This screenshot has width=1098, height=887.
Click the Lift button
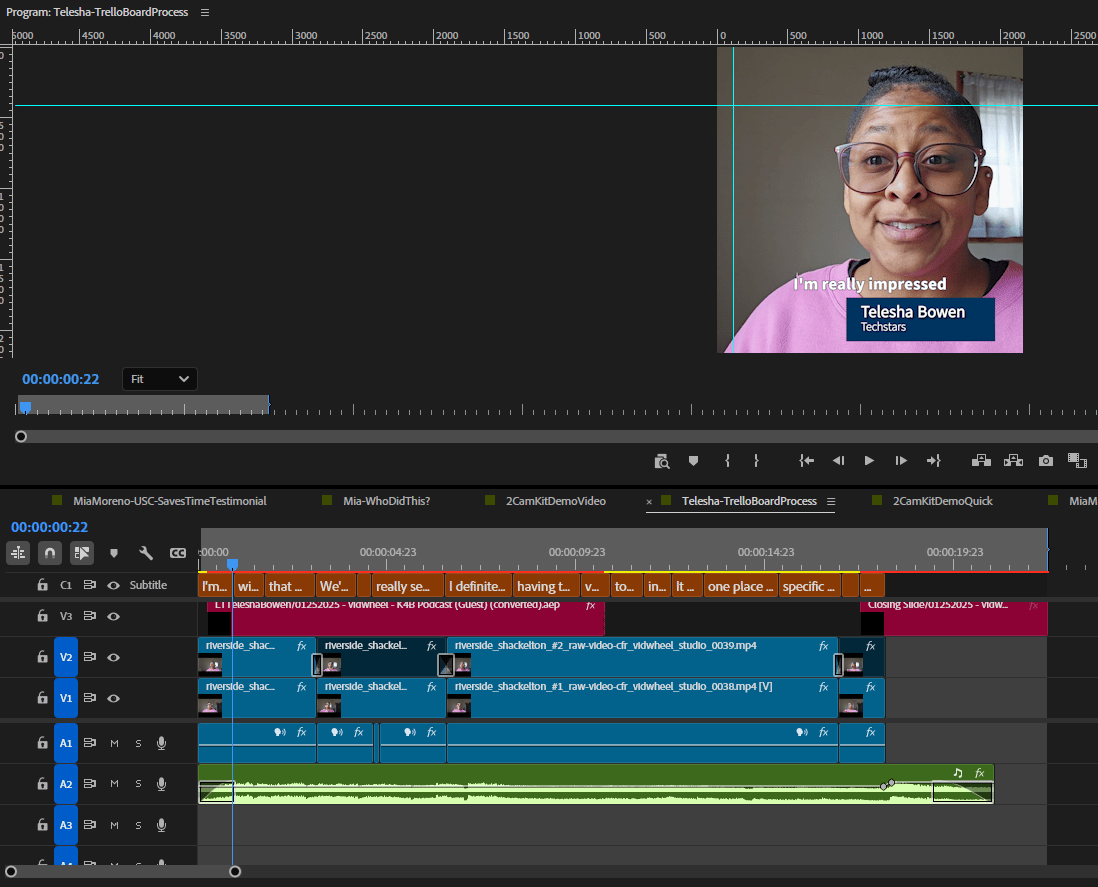981,461
